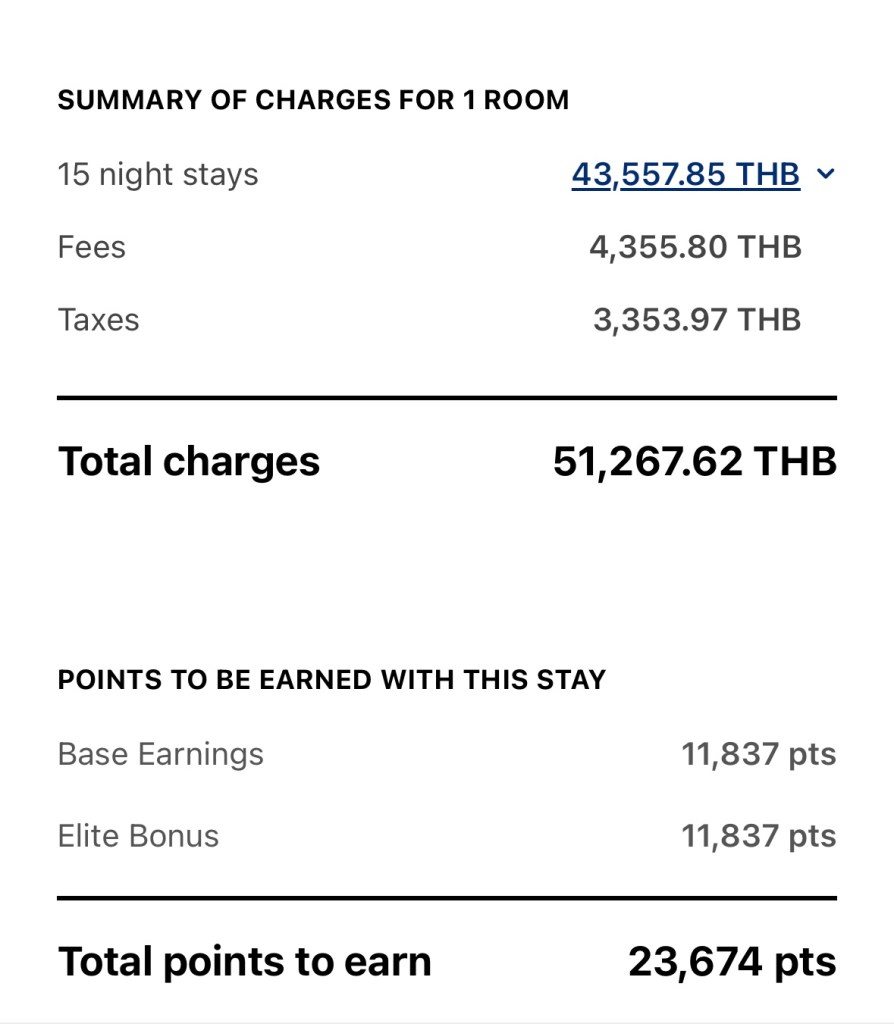Tap the 'Total points to earn' label
The image size is (894, 1024).
(x=245, y=962)
